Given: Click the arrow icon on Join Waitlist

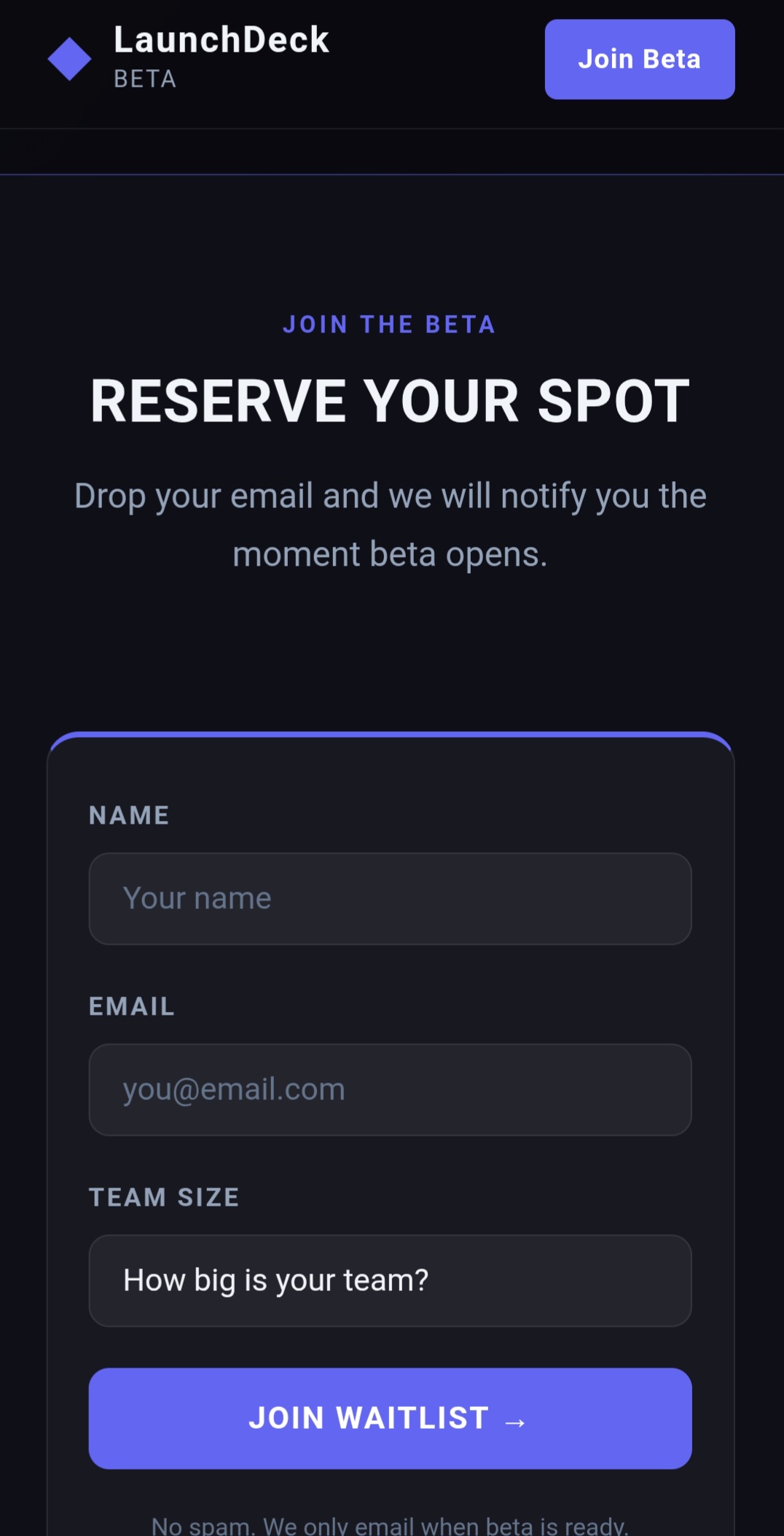Looking at the screenshot, I should coord(515,1422).
